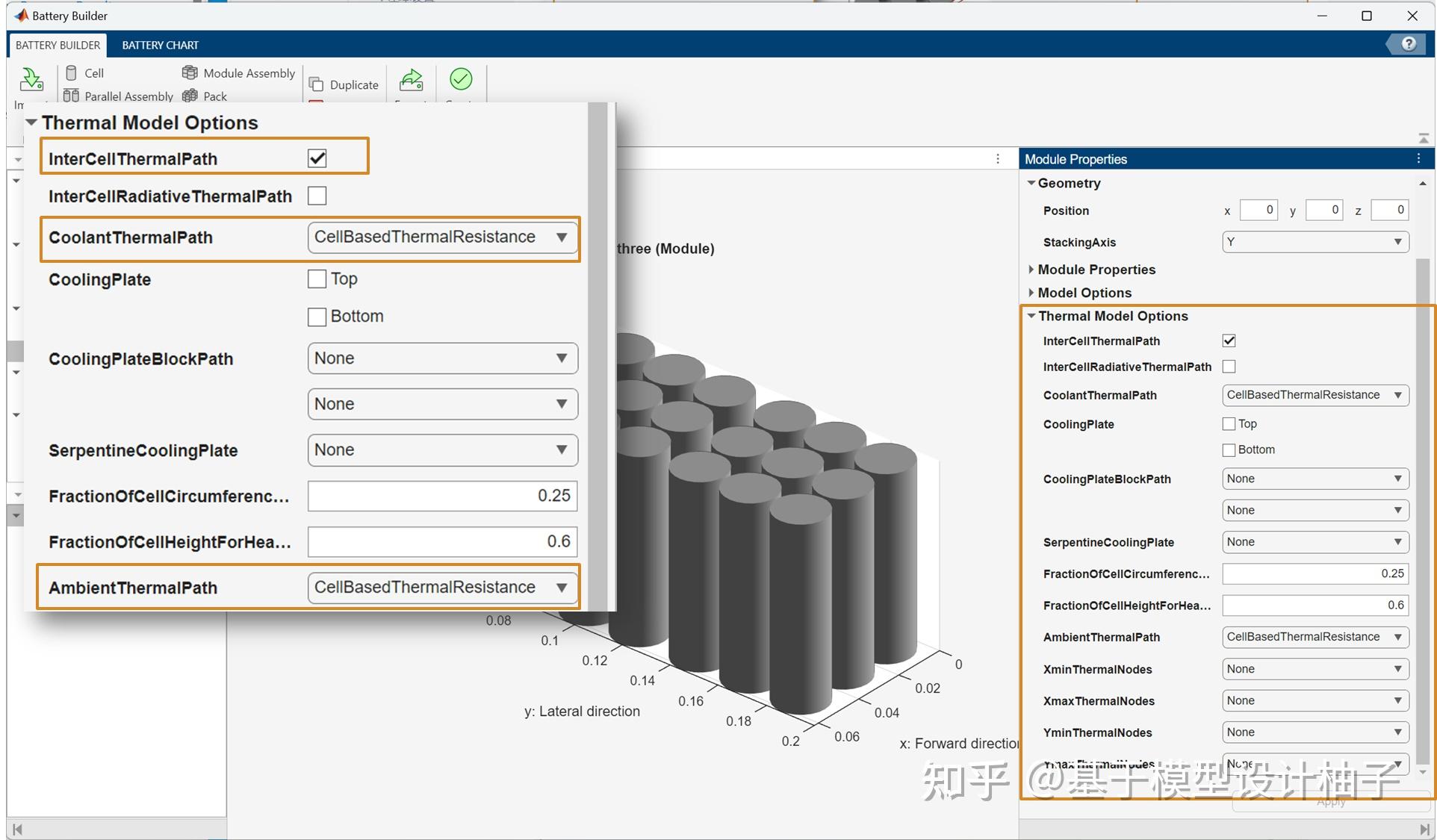This screenshot has height=840, width=1437.
Task: Click the Import toolbar icon
Action: [31, 80]
